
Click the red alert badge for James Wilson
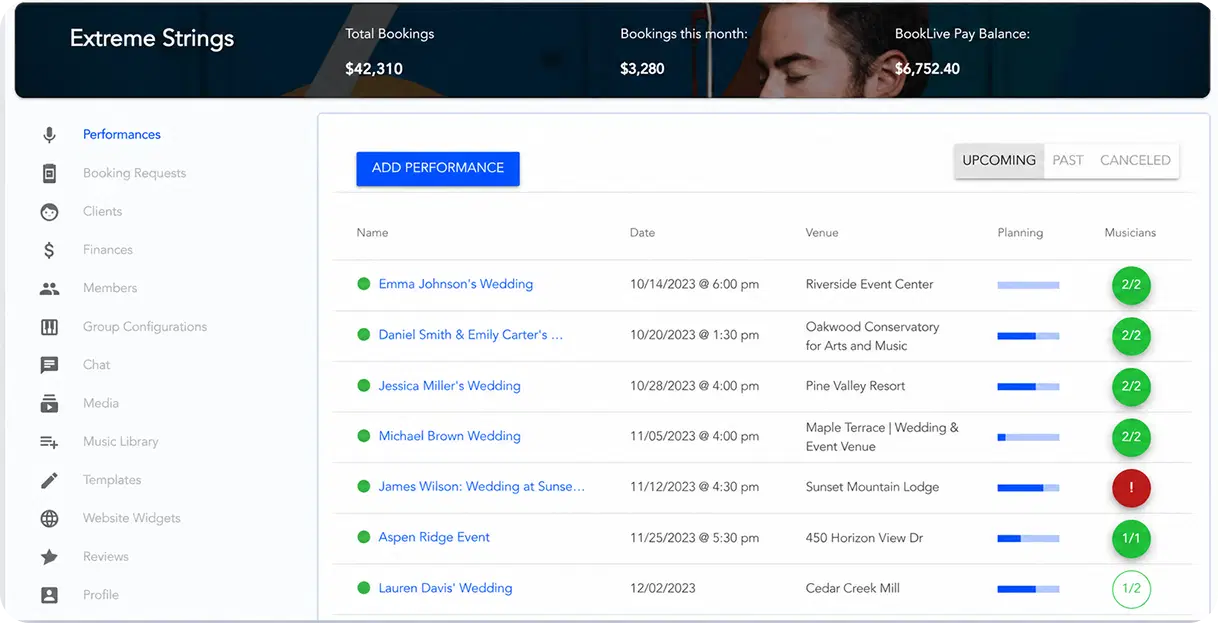click(1131, 488)
